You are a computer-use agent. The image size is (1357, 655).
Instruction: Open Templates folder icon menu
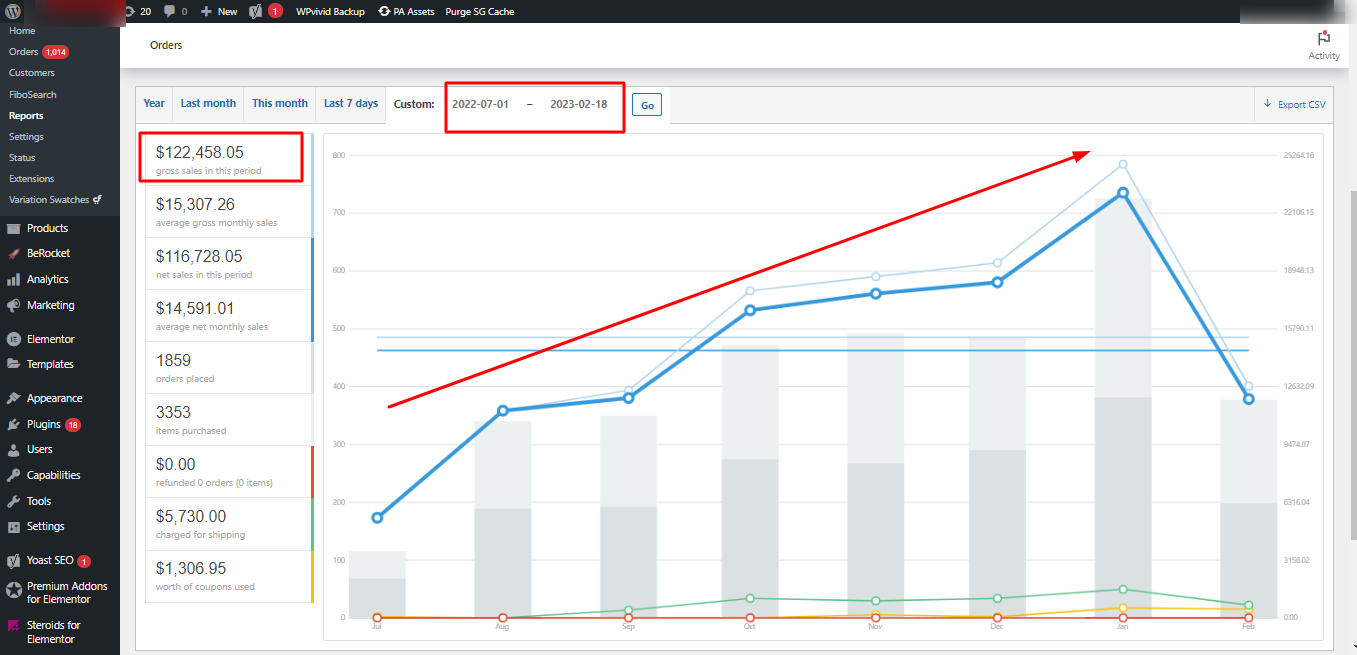tap(14, 364)
